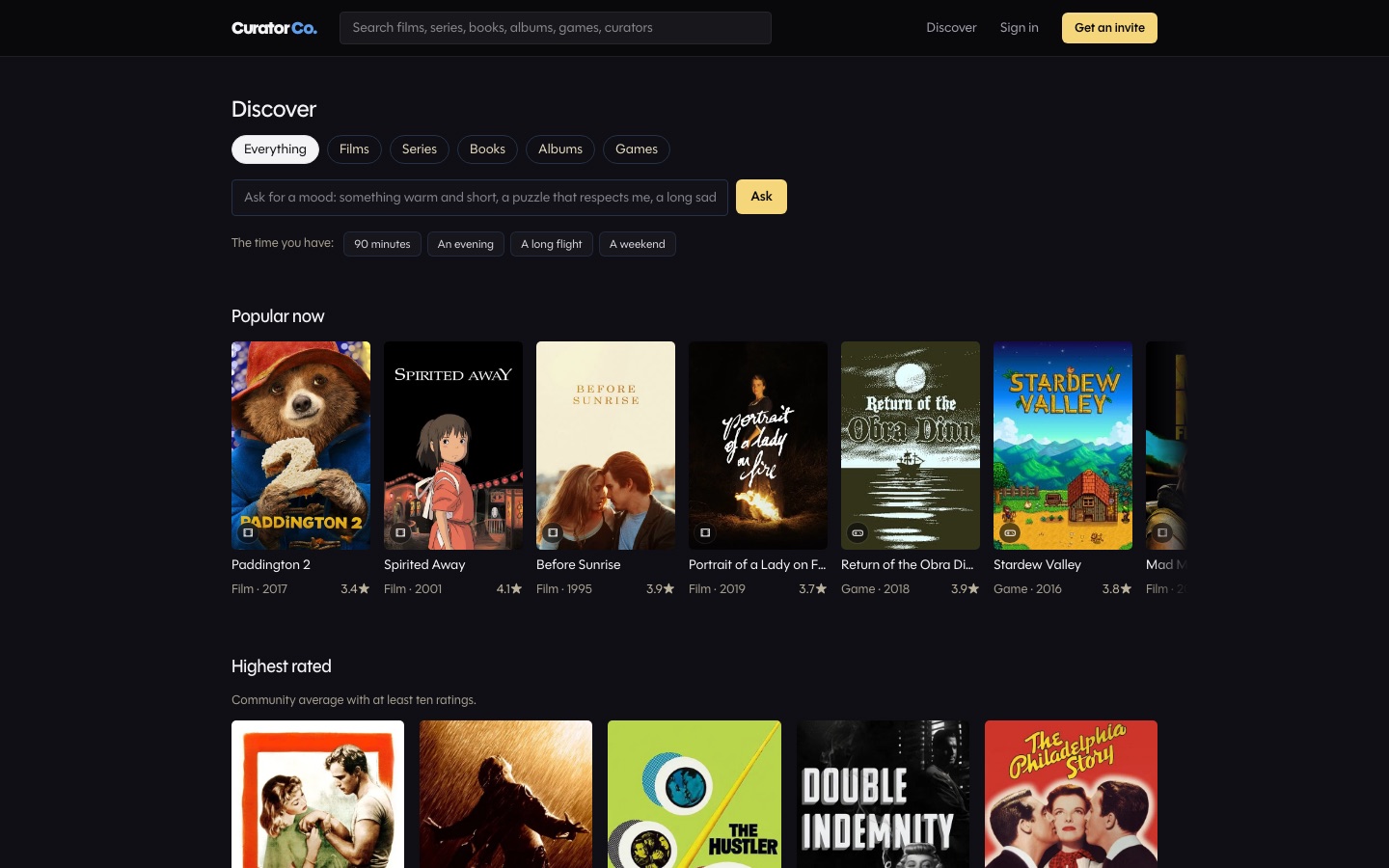Open The Hustler poster in Highest rated
The image size is (1389, 868).
[x=694, y=795]
